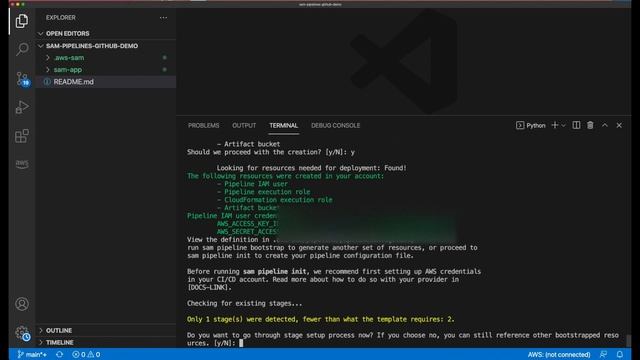Switch to the Debug Console tab
Image resolution: width=640 pixels, height=360 pixels.
tap(336, 125)
